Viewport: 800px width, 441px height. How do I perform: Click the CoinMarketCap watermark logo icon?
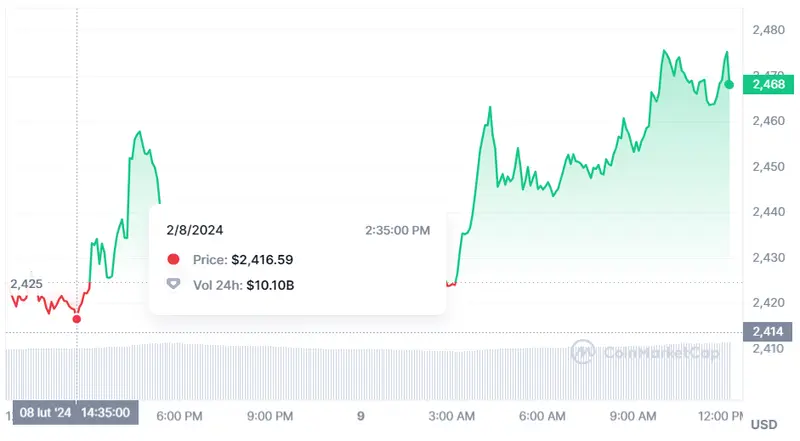584,351
